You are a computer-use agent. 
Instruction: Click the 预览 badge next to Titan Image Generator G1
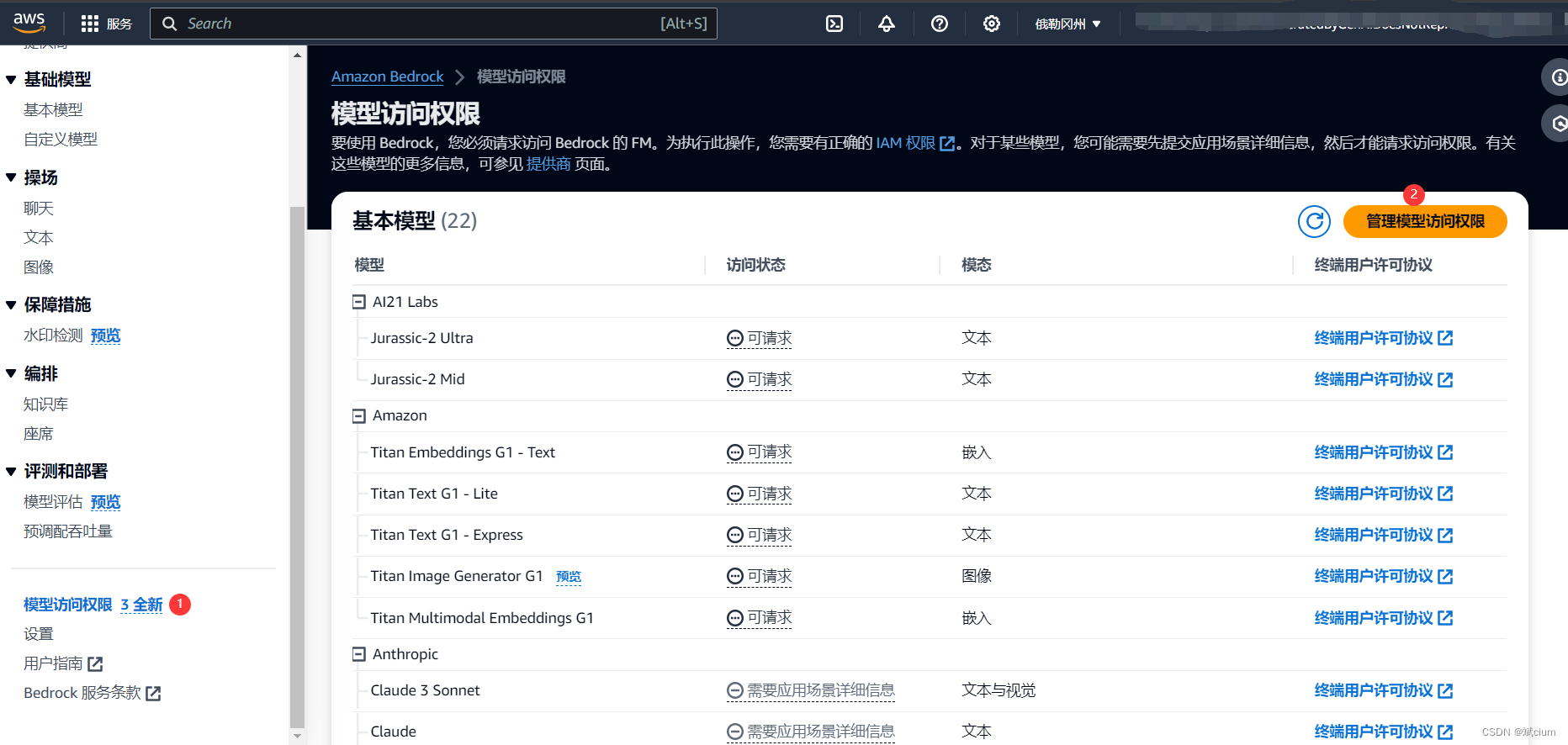[569, 577]
